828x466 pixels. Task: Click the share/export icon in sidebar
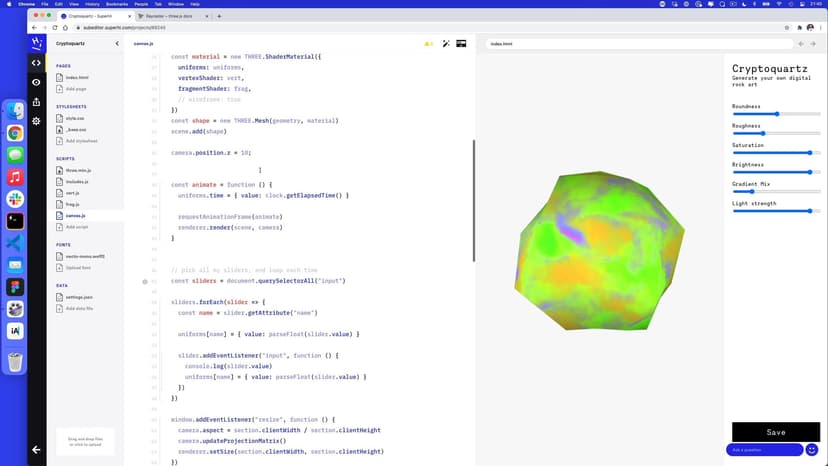click(37, 101)
